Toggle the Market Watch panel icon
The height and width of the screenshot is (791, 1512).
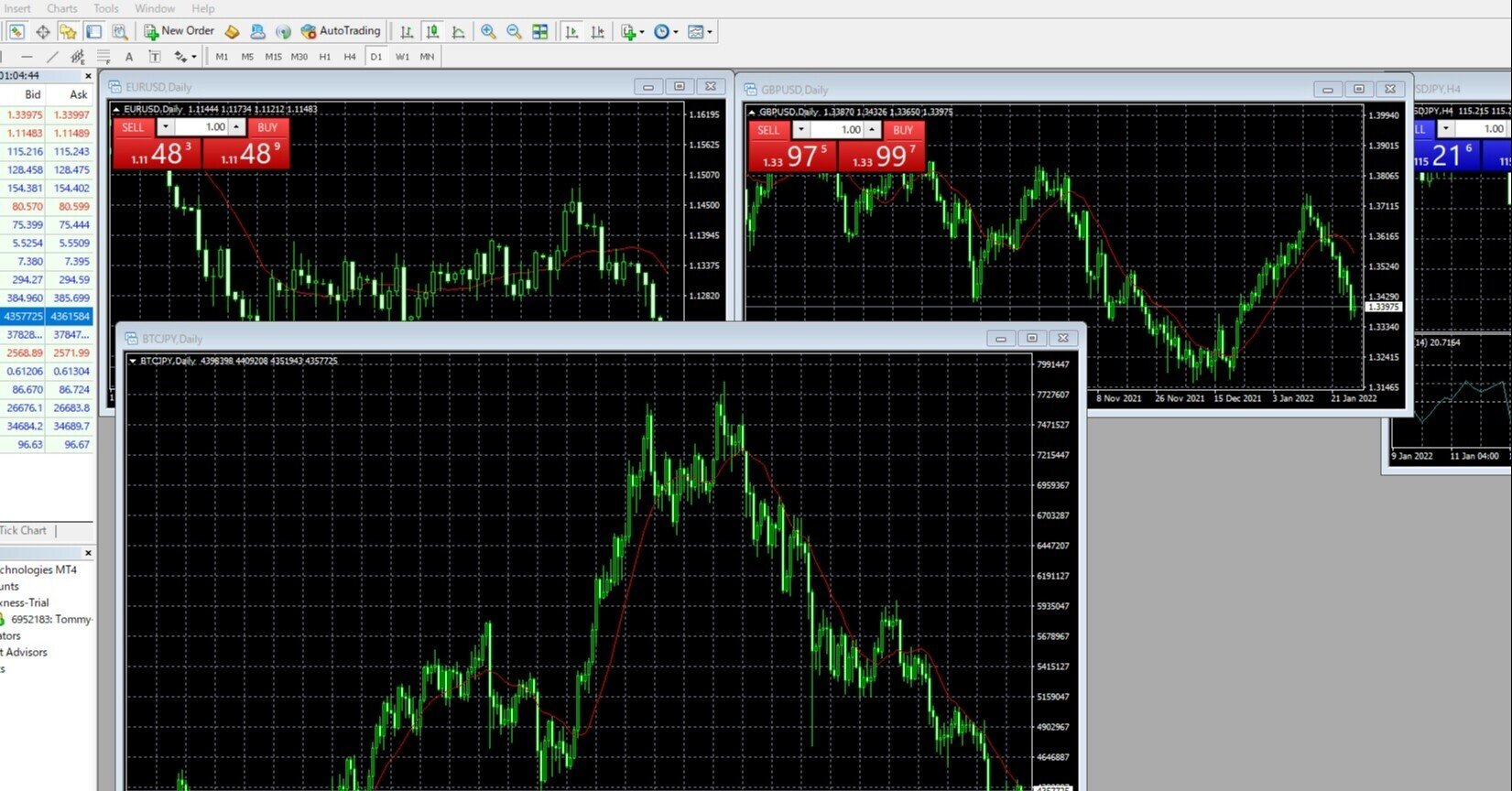click(16, 32)
